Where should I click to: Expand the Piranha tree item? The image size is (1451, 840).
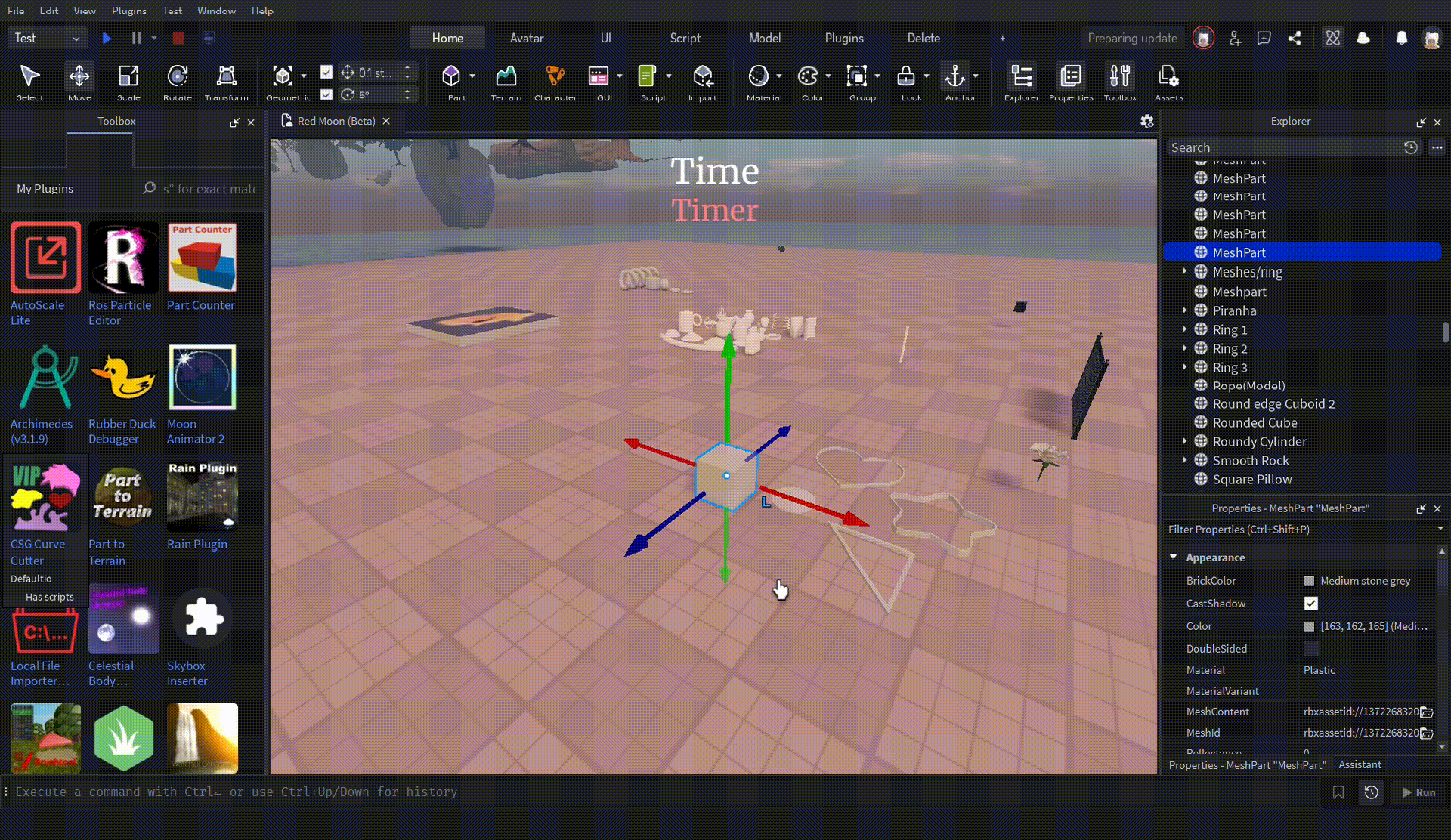(1185, 310)
